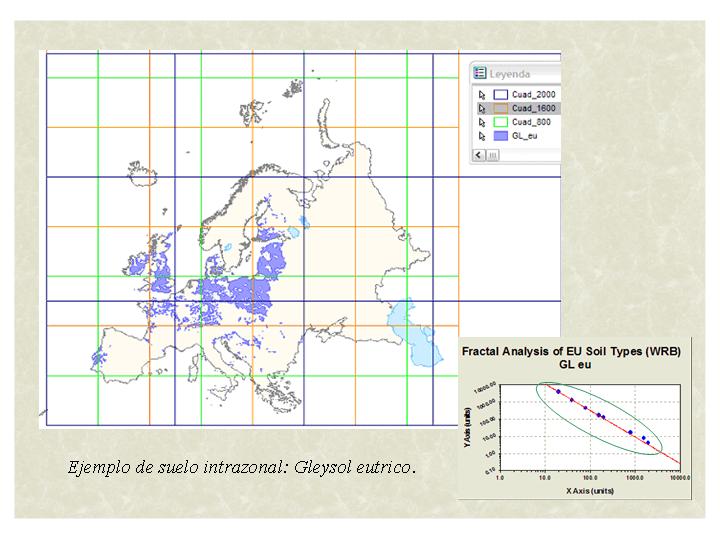Click the Cuad_2000 blue outline symbol

(500, 93)
